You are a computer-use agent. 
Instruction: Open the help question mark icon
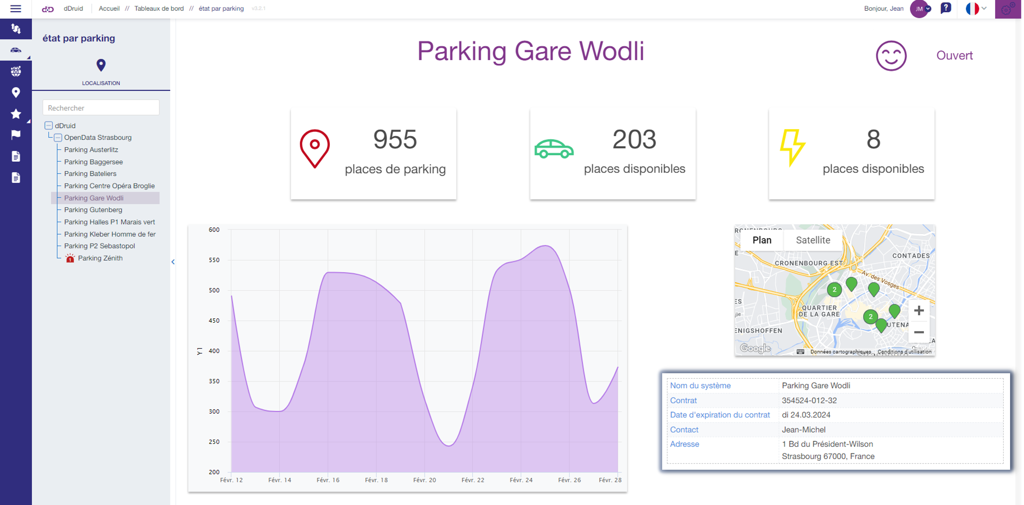[x=945, y=9]
